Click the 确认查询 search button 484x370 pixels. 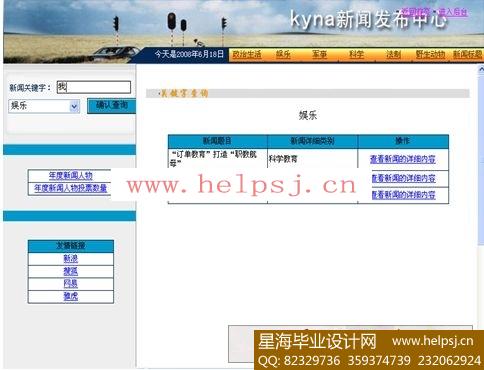click(111, 106)
